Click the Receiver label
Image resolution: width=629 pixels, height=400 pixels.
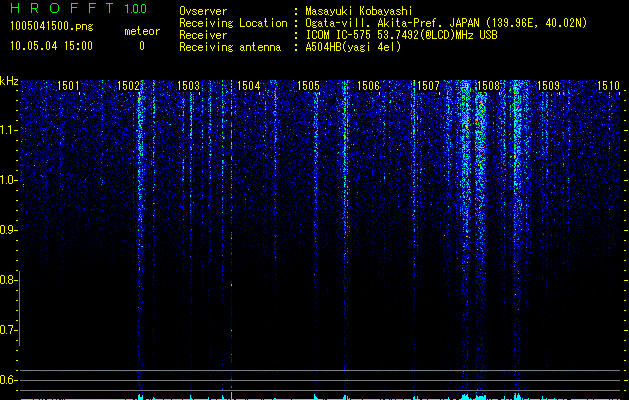pos(203,35)
